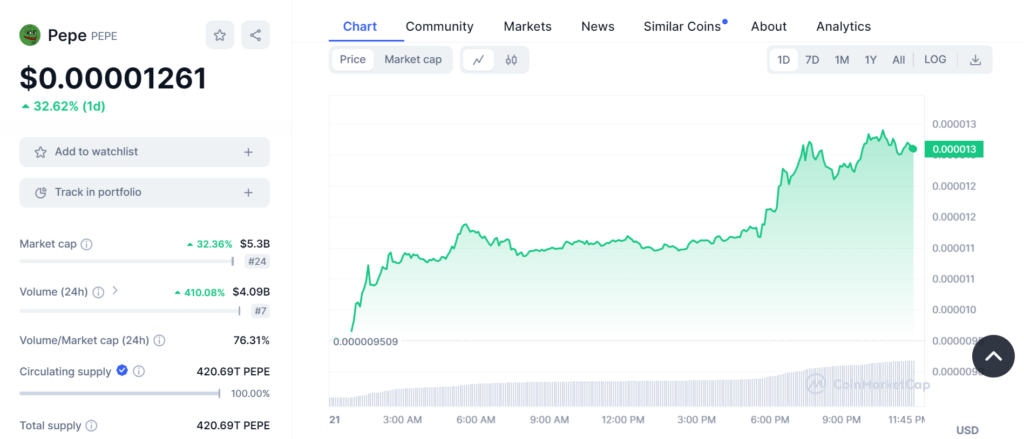Click the Pepe frog logo
1024x439 pixels.
pyautogui.click(x=30, y=35)
